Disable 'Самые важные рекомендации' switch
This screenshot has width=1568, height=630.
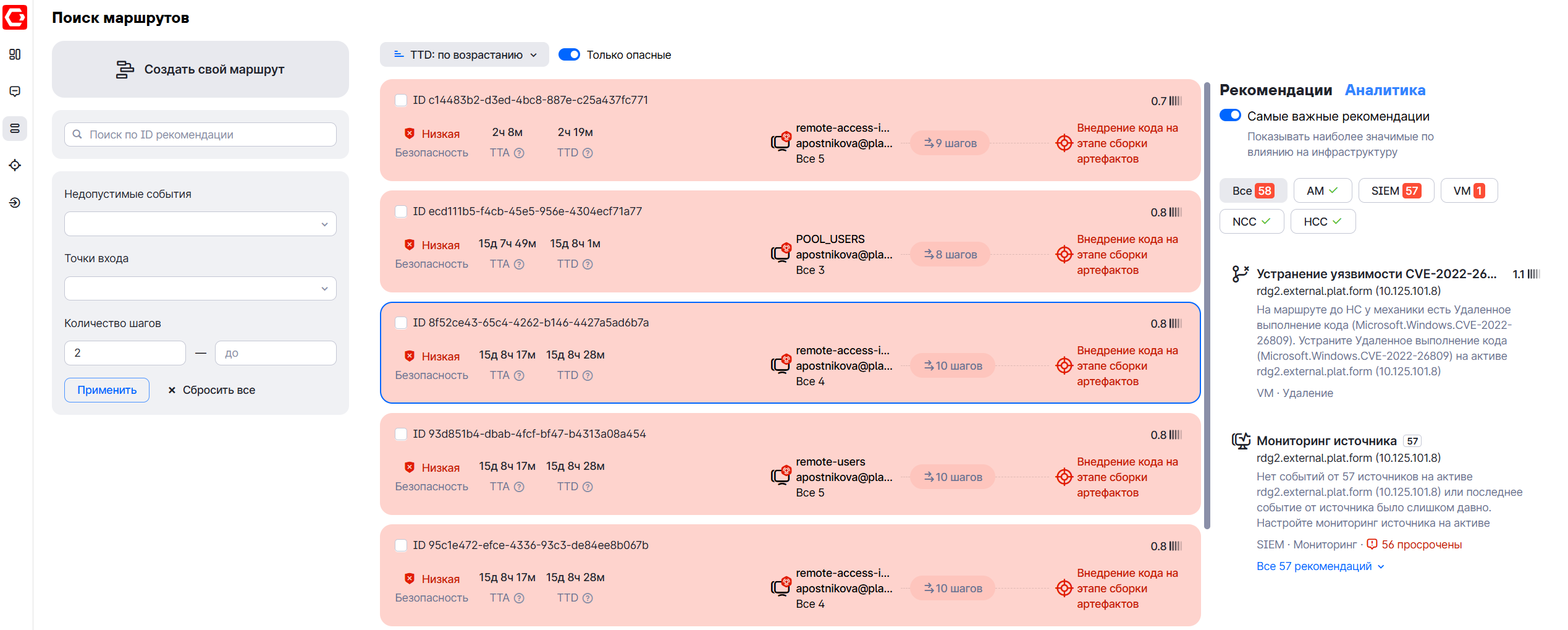[1230, 115]
